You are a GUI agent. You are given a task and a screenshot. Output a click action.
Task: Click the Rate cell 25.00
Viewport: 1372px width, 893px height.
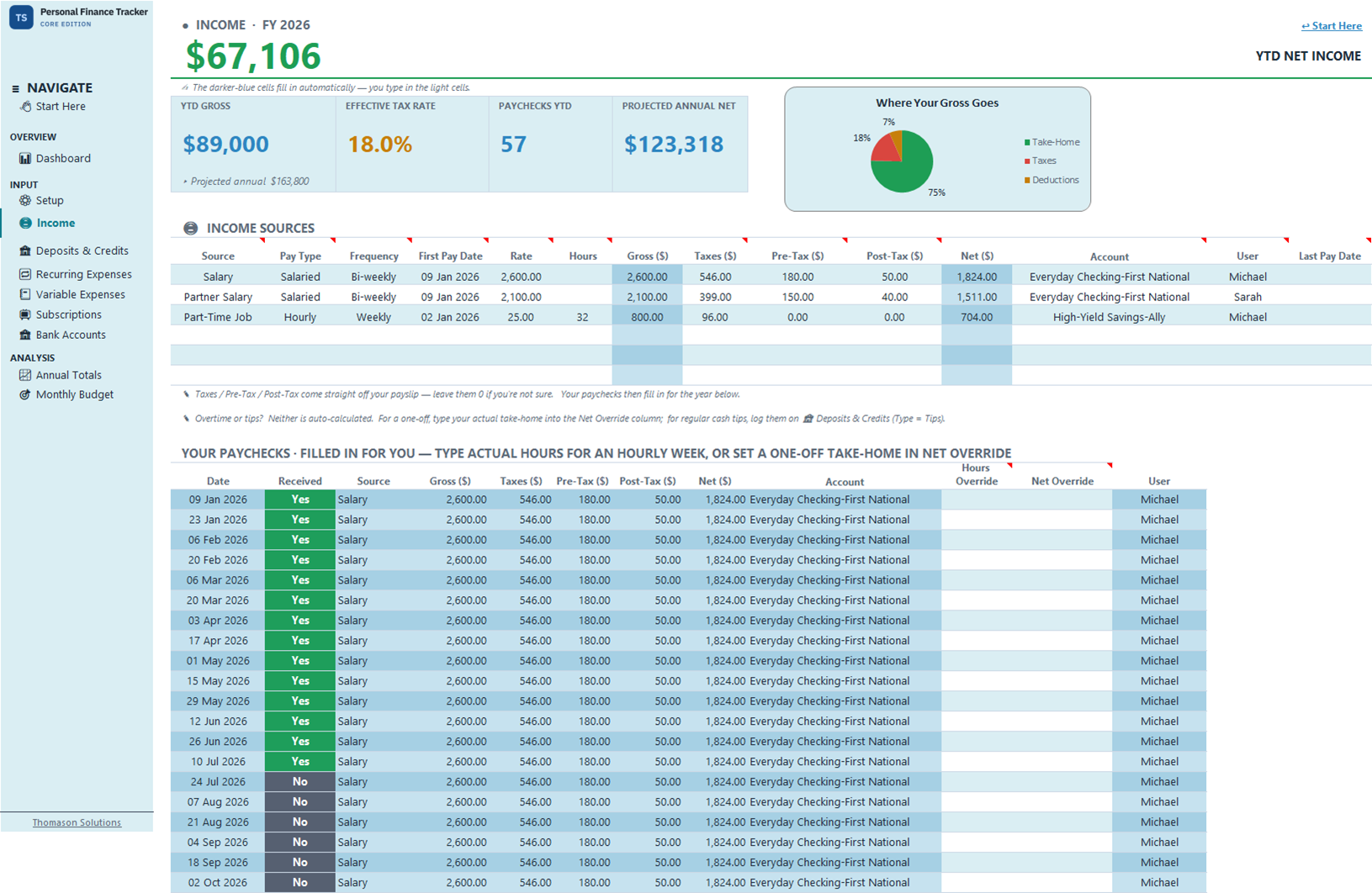[521, 317]
